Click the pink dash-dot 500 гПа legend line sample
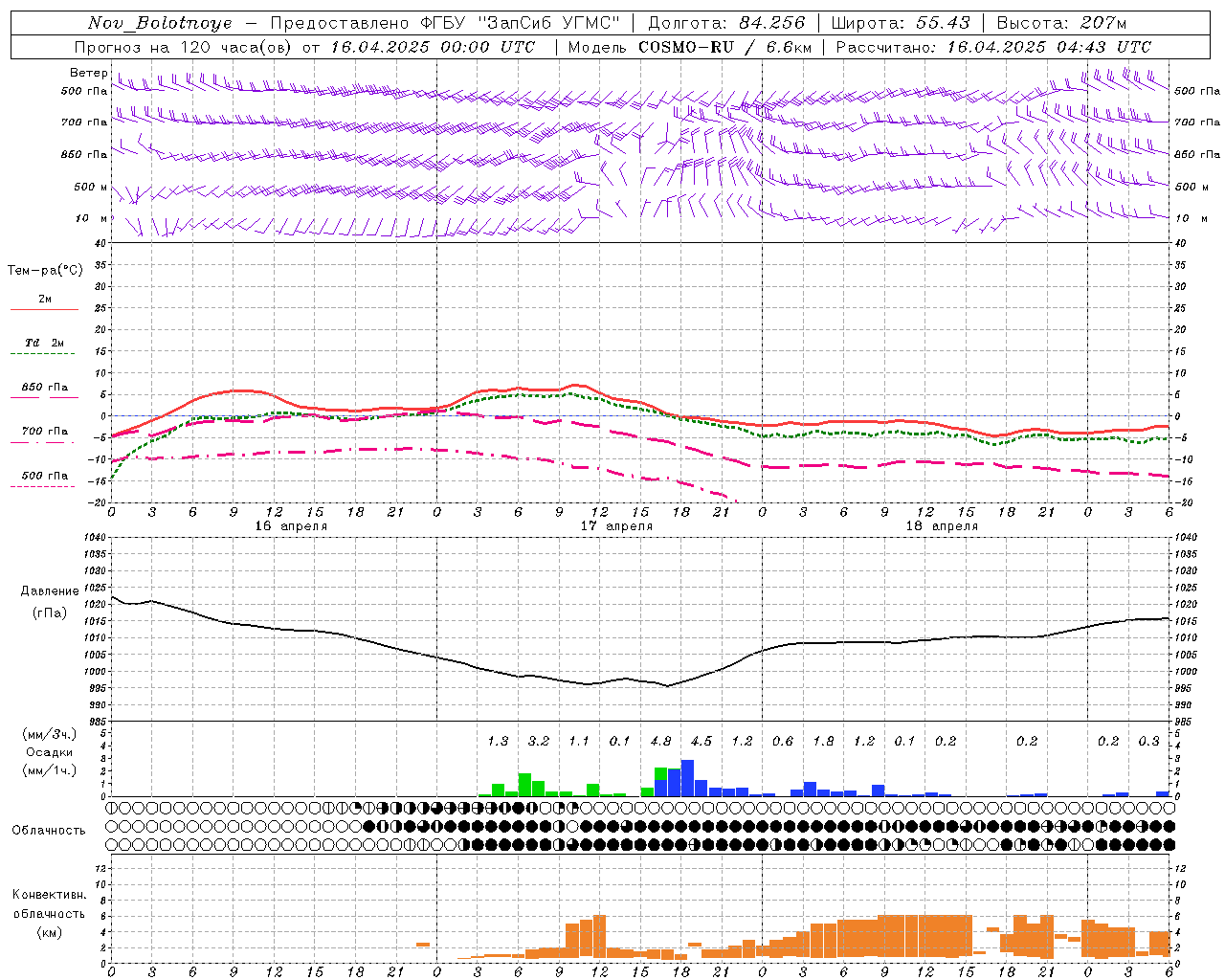The height and width of the screenshot is (980, 1225). coord(42,486)
